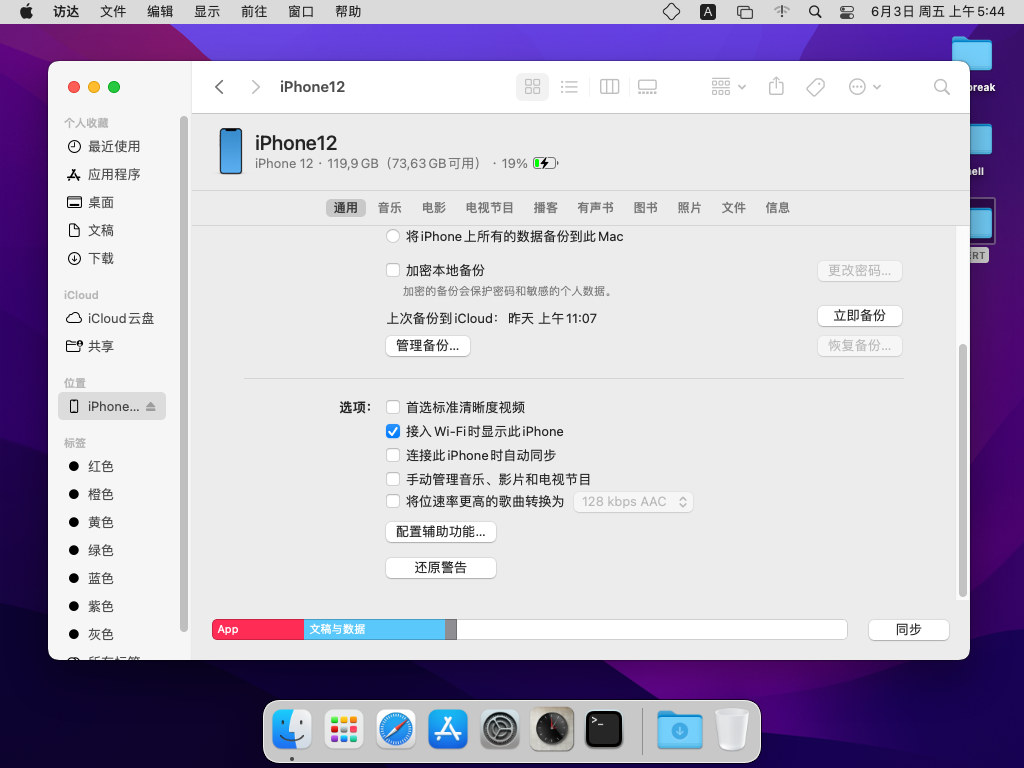Screen dimensions: 1024x768
Task: Click the App segment in storage bar
Action: coord(258,630)
